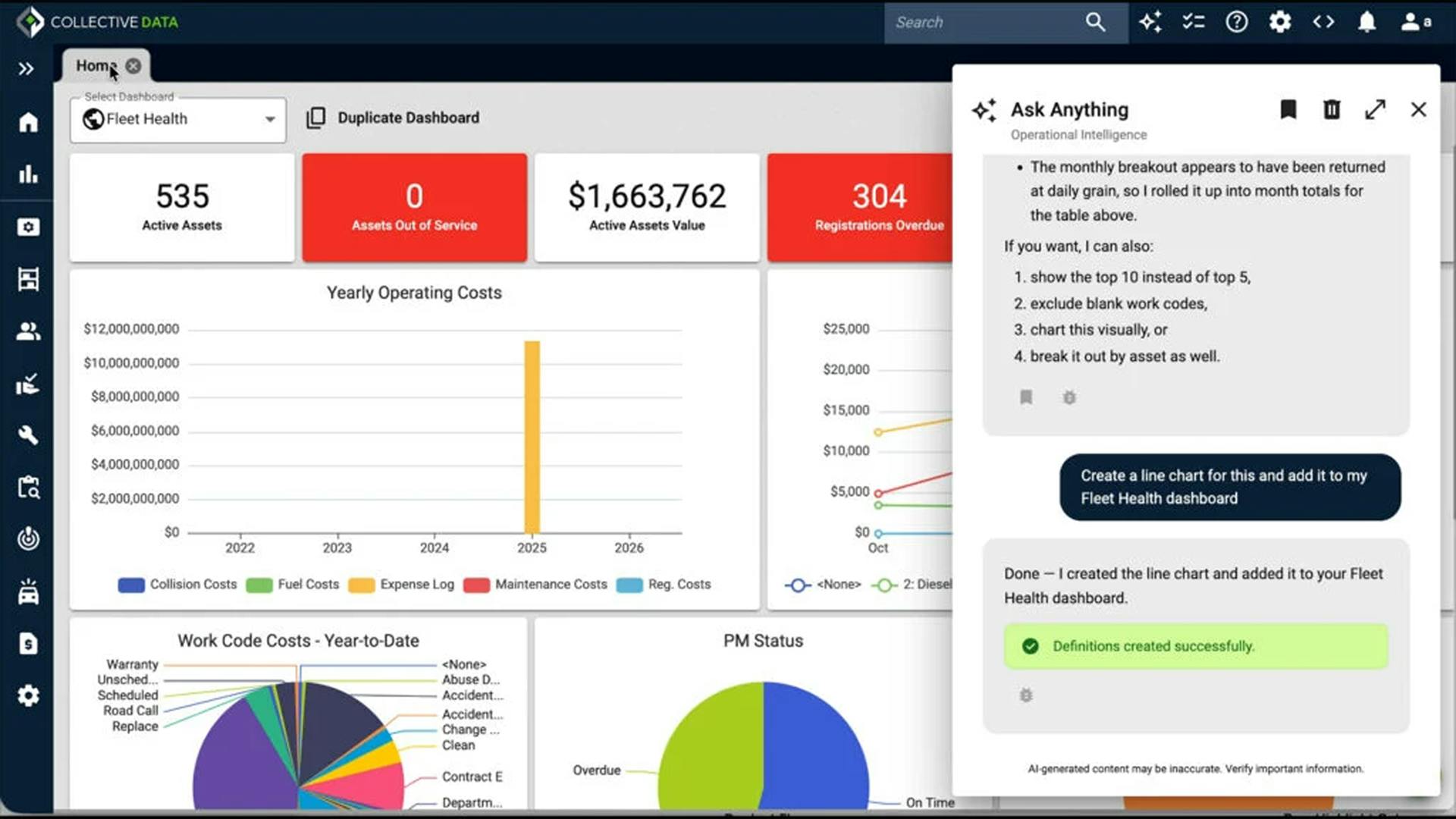This screenshot has height=819, width=1456.
Task: Expand the sidebar with the double-arrow chevron
Action: tap(25, 68)
